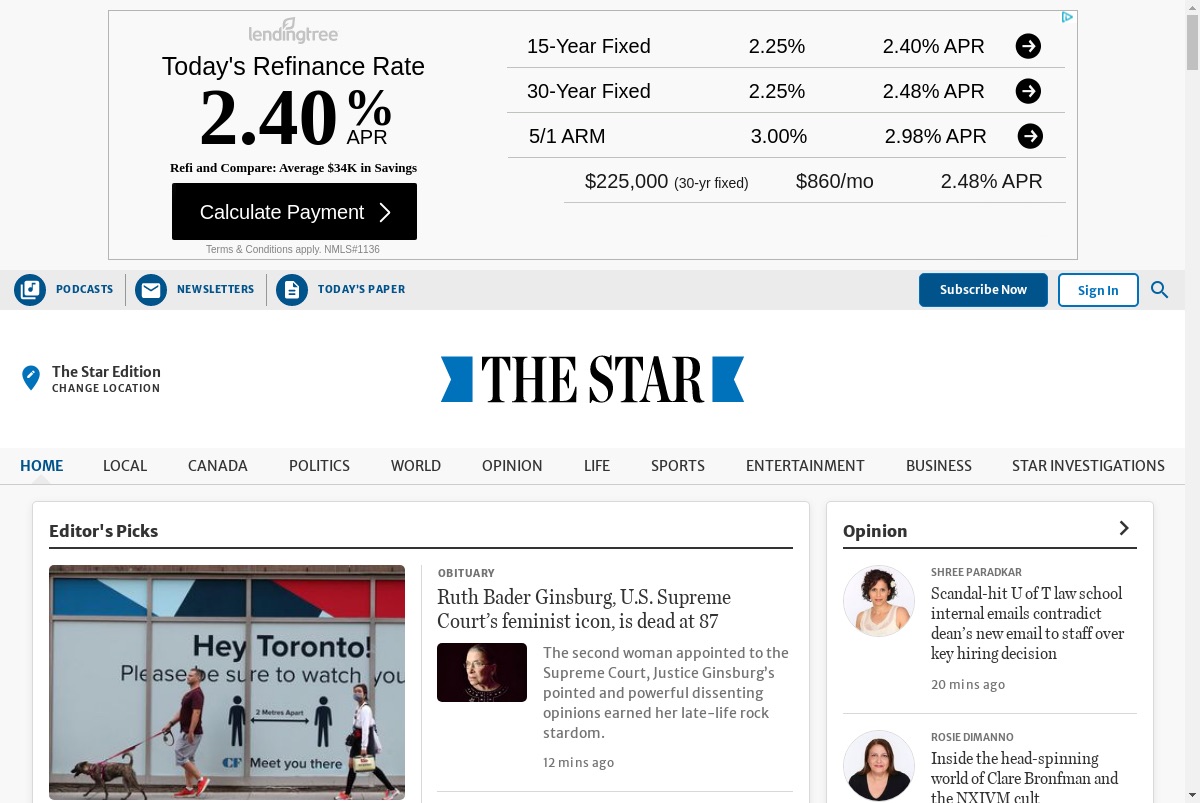Click the Obituary category label
This screenshot has height=803, width=1200.
(x=466, y=573)
